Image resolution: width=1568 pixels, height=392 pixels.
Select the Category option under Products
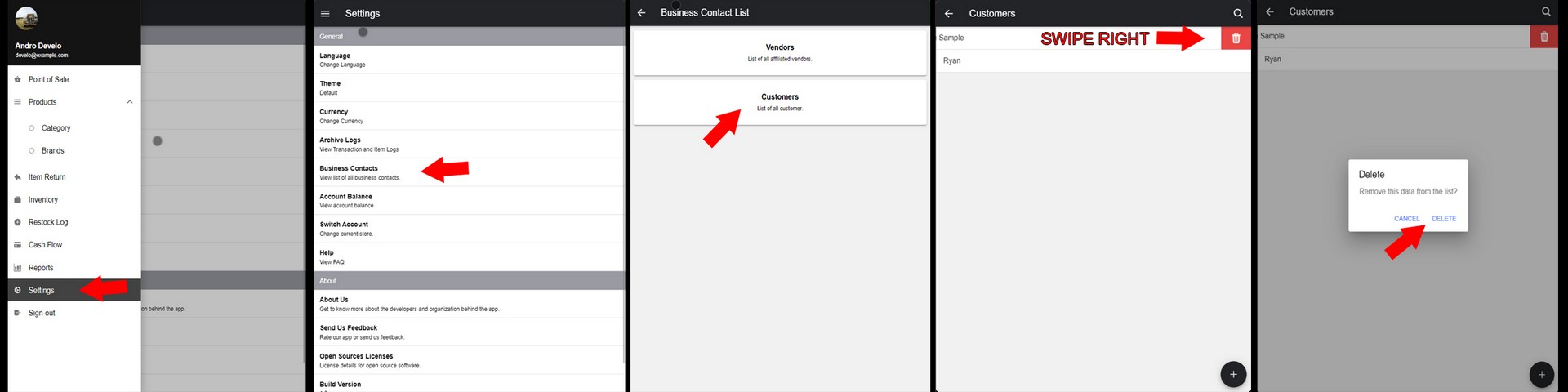(56, 128)
